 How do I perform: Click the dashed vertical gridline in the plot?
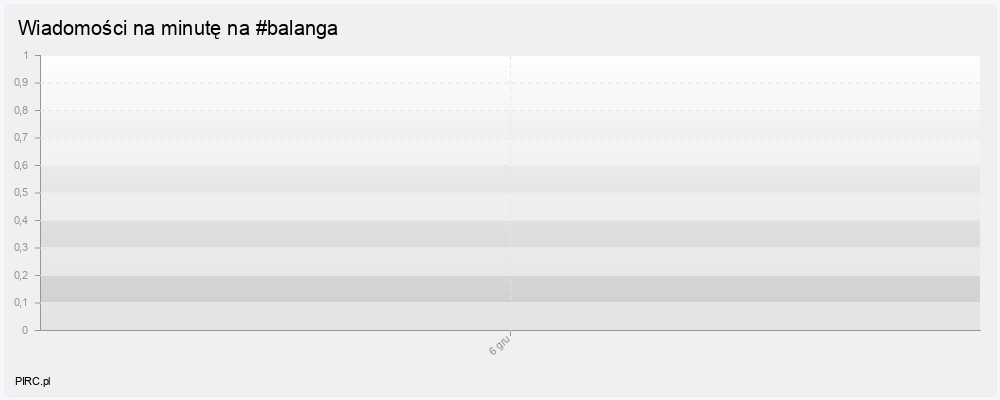coord(510,150)
